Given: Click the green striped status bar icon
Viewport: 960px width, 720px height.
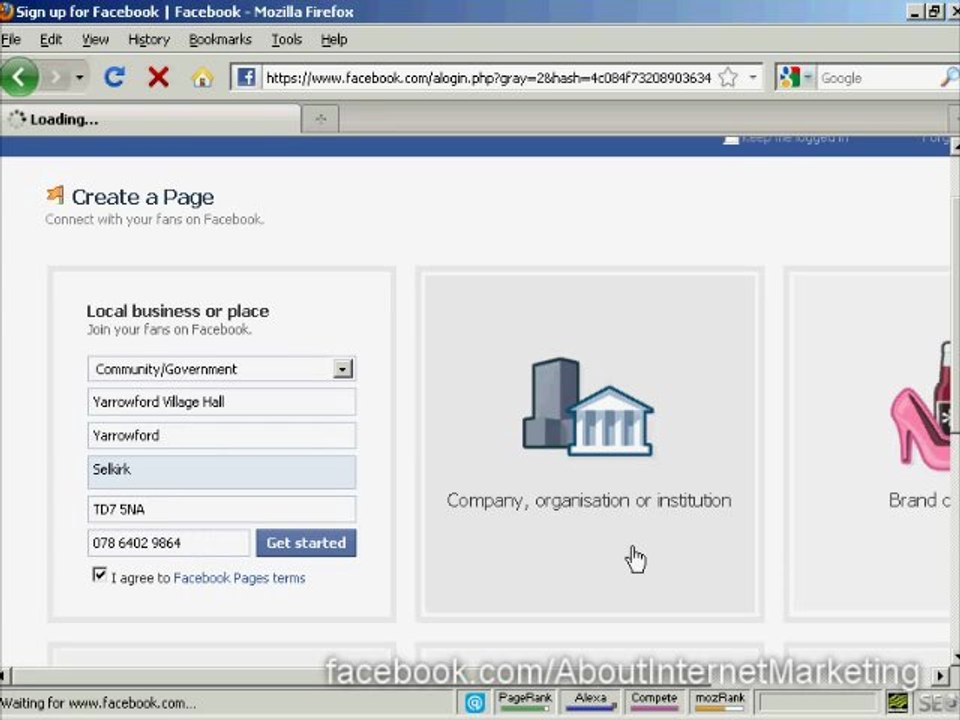Looking at the screenshot, I should [898, 703].
